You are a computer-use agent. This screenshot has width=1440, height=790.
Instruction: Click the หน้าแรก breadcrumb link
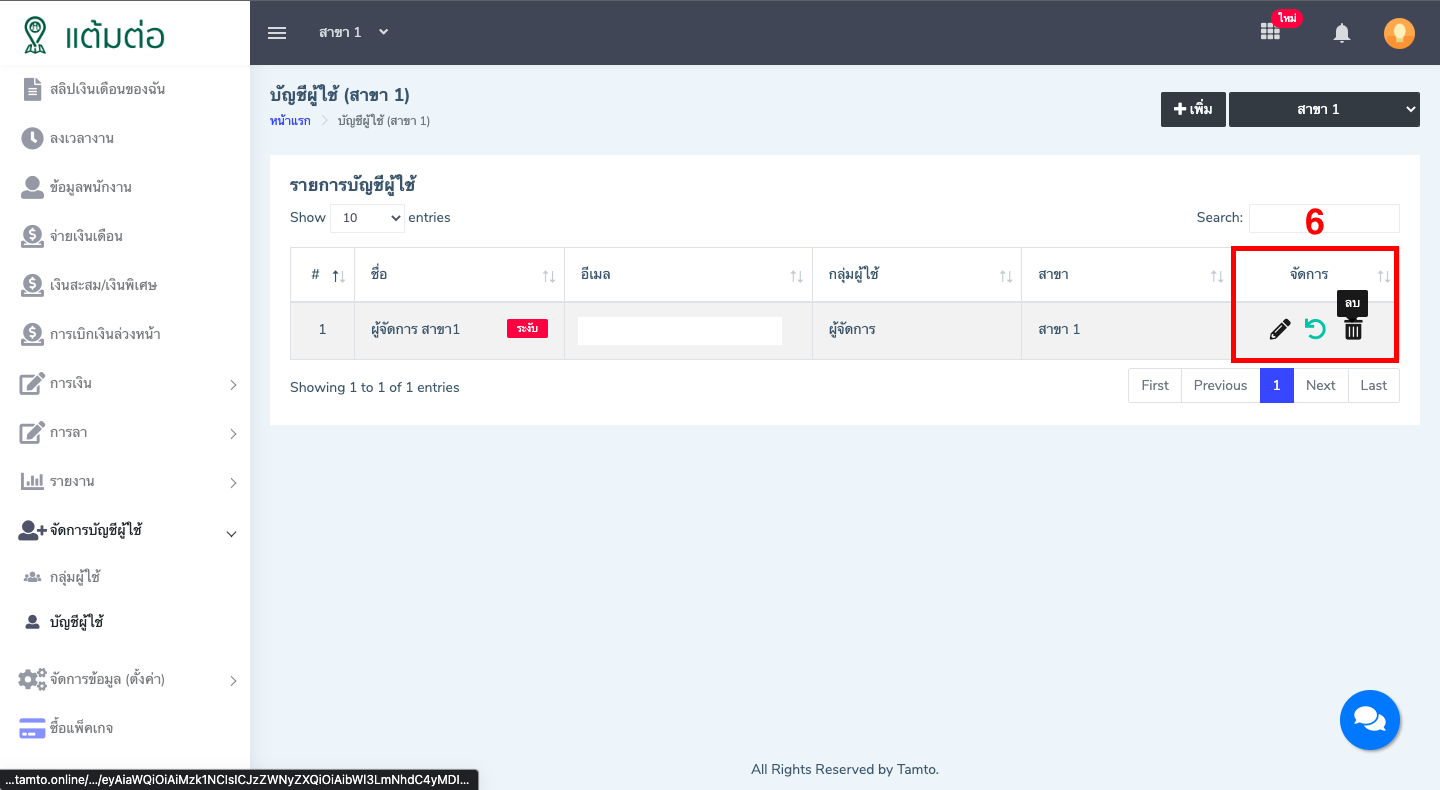pos(290,121)
